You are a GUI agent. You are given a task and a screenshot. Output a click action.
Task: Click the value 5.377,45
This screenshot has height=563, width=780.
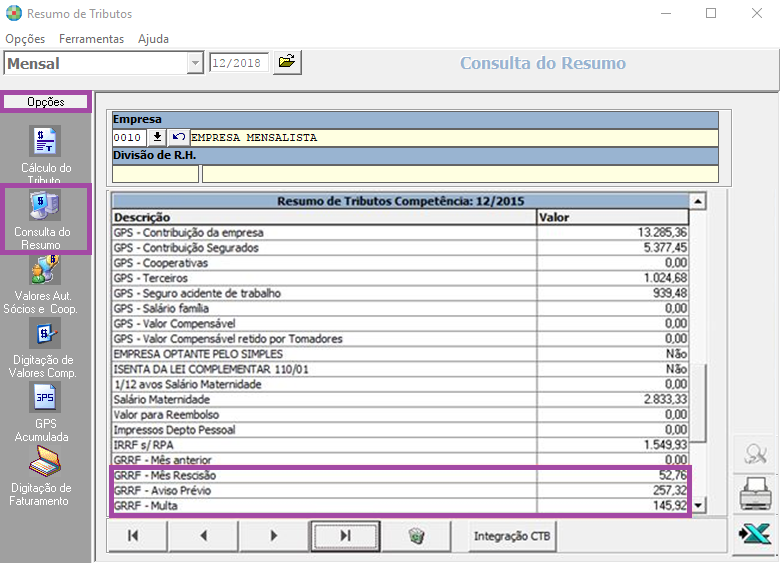(666, 248)
